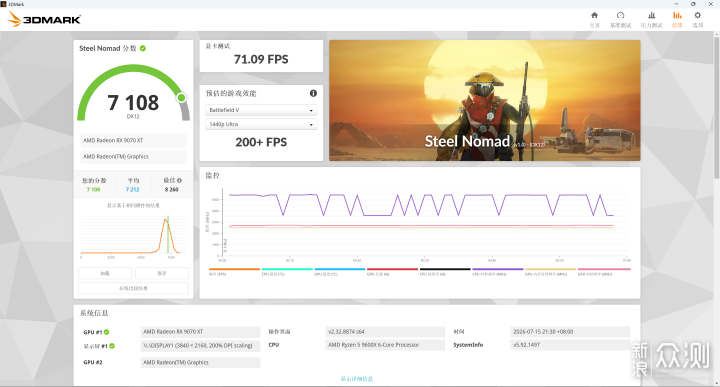Click the DISPLAY1 3840 × 2160 field

(x=200, y=345)
